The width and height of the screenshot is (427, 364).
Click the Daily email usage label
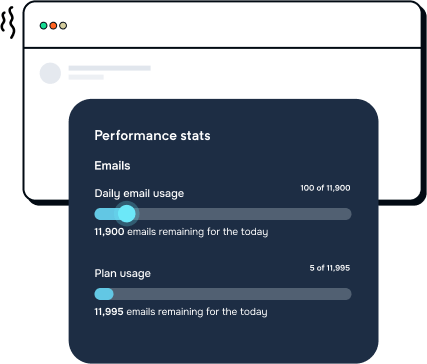click(139, 194)
